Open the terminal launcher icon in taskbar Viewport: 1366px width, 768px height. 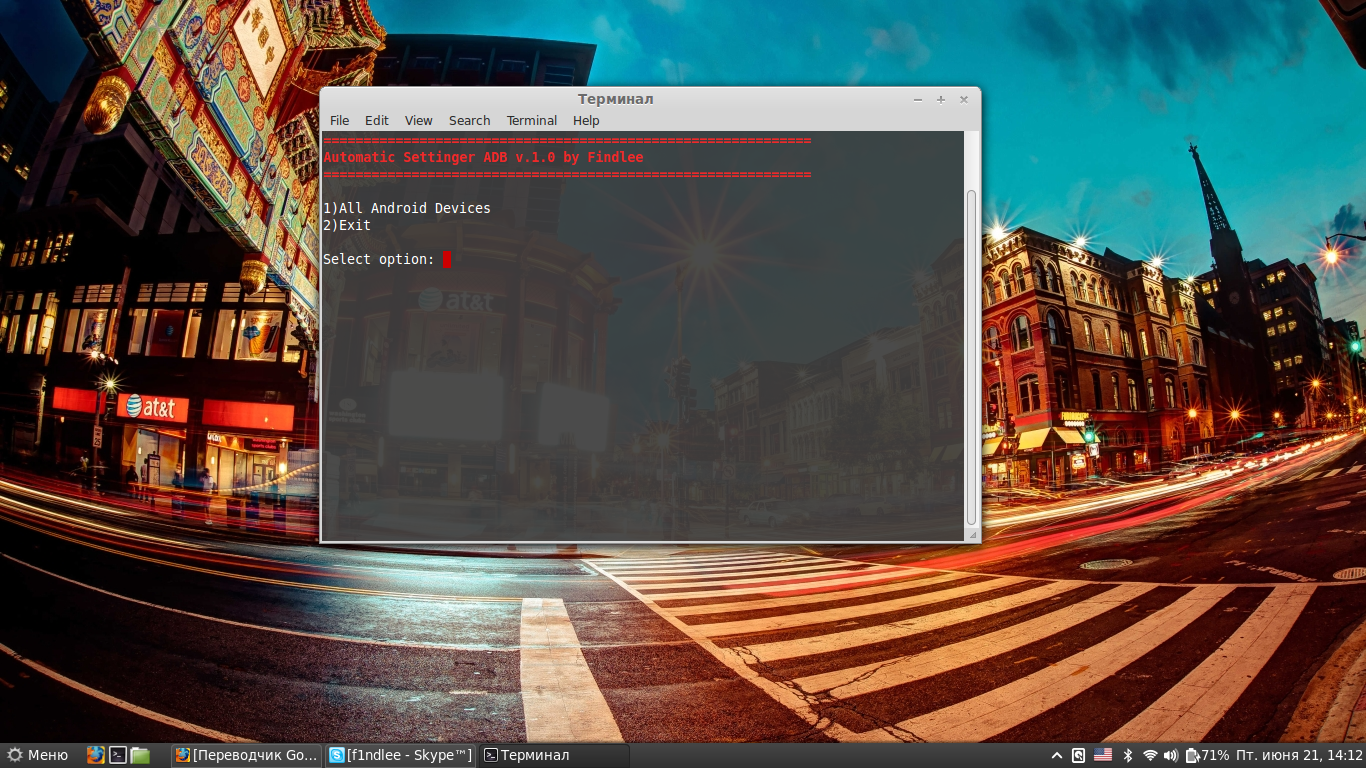[116, 755]
